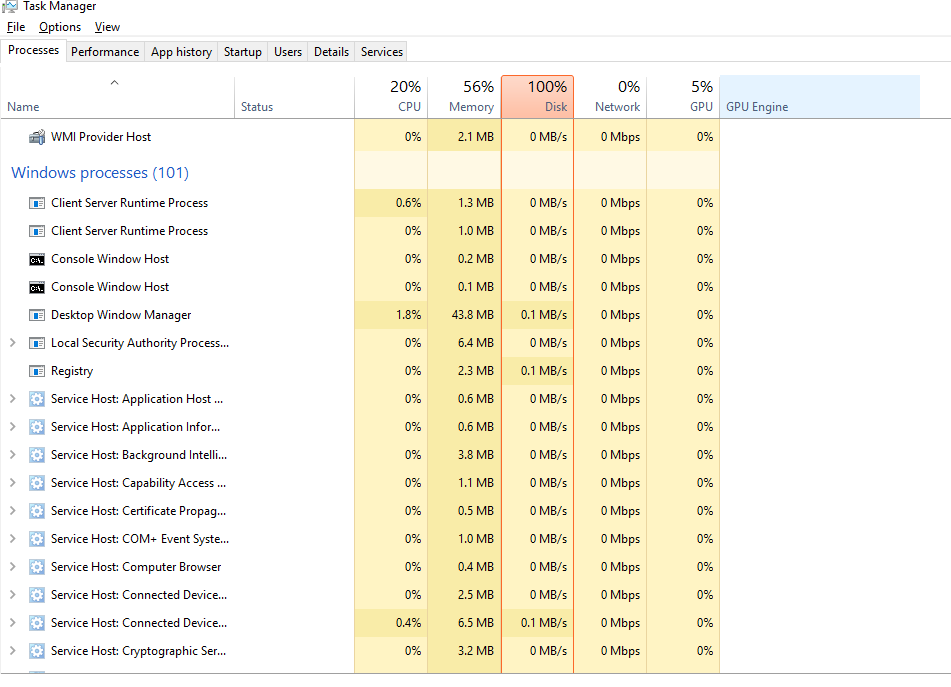Click Service Host: Background Intelli 3.8 MB memory value
This screenshot has height=687, width=951.
pyautogui.click(x=476, y=455)
